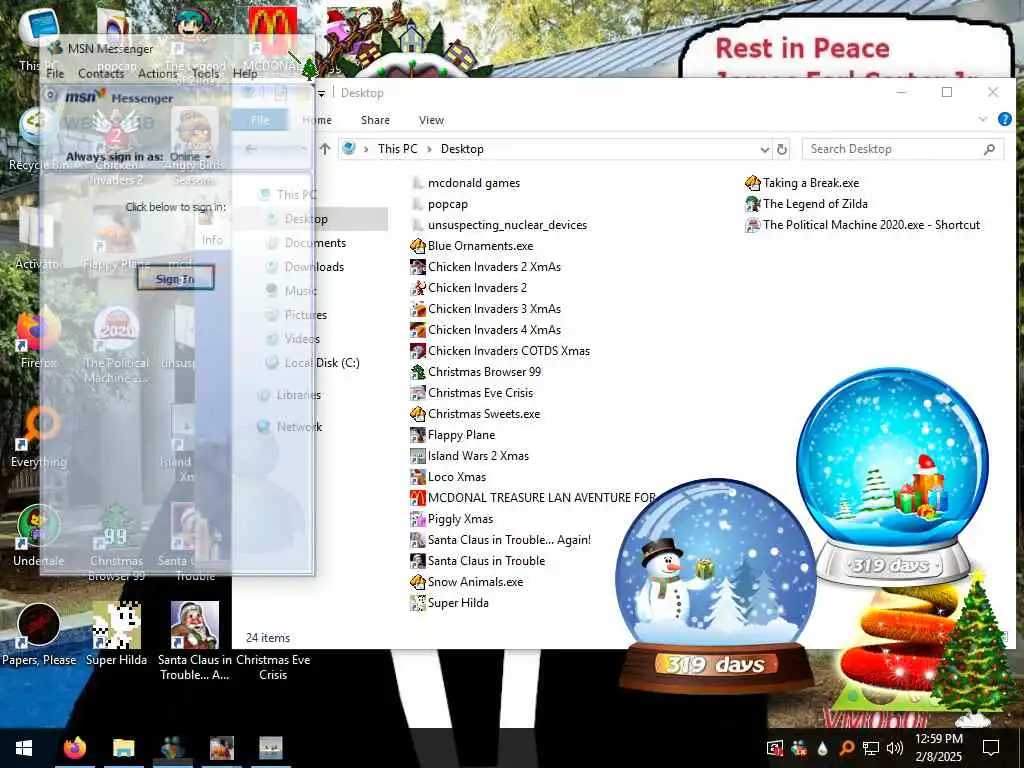Viewport: 1024px width, 768px height.
Task: Select Piggly Xmas file icon
Action: (x=417, y=519)
